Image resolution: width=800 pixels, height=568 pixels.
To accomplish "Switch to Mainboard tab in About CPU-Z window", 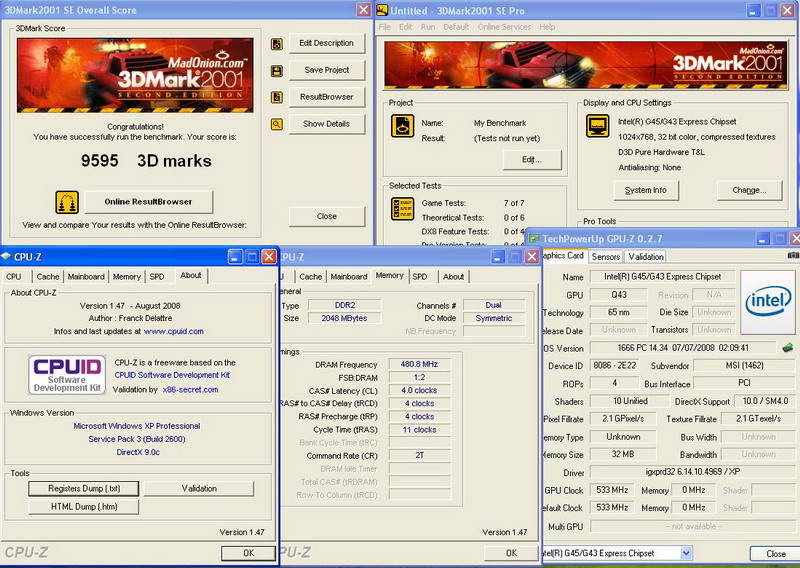I will pyautogui.click(x=86, y=277).
